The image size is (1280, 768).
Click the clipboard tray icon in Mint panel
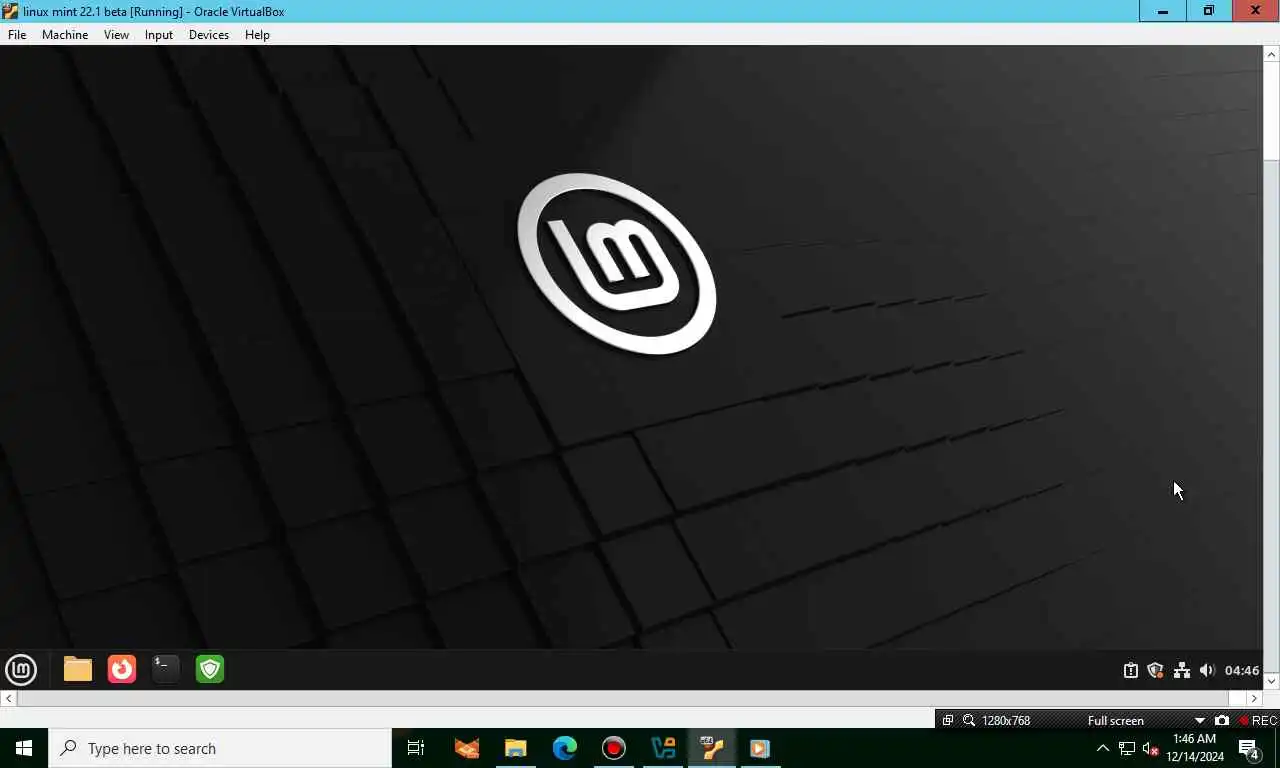pyautogui.click(x=1131, y=670)
